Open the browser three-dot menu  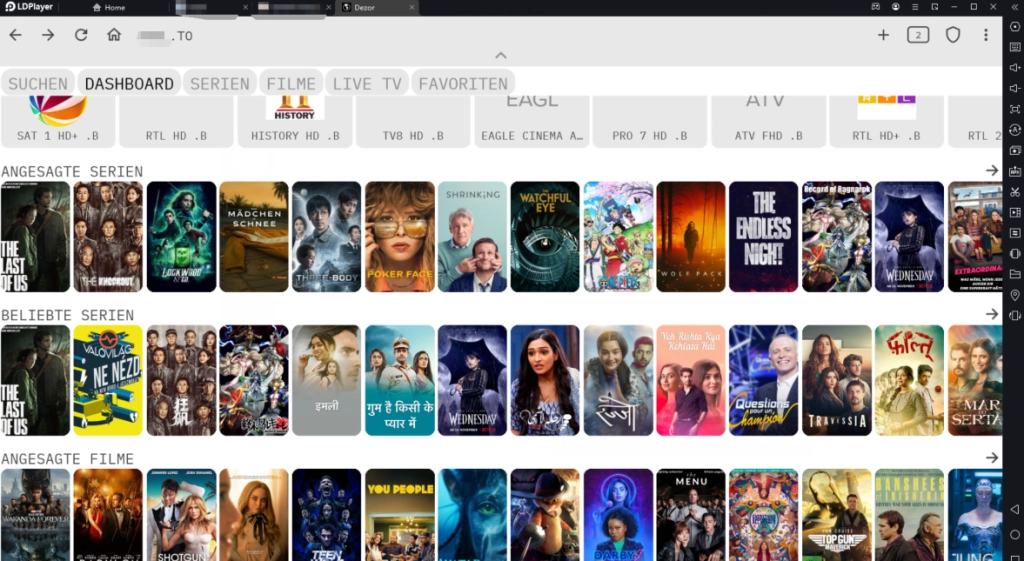click(x=985, y=35)
